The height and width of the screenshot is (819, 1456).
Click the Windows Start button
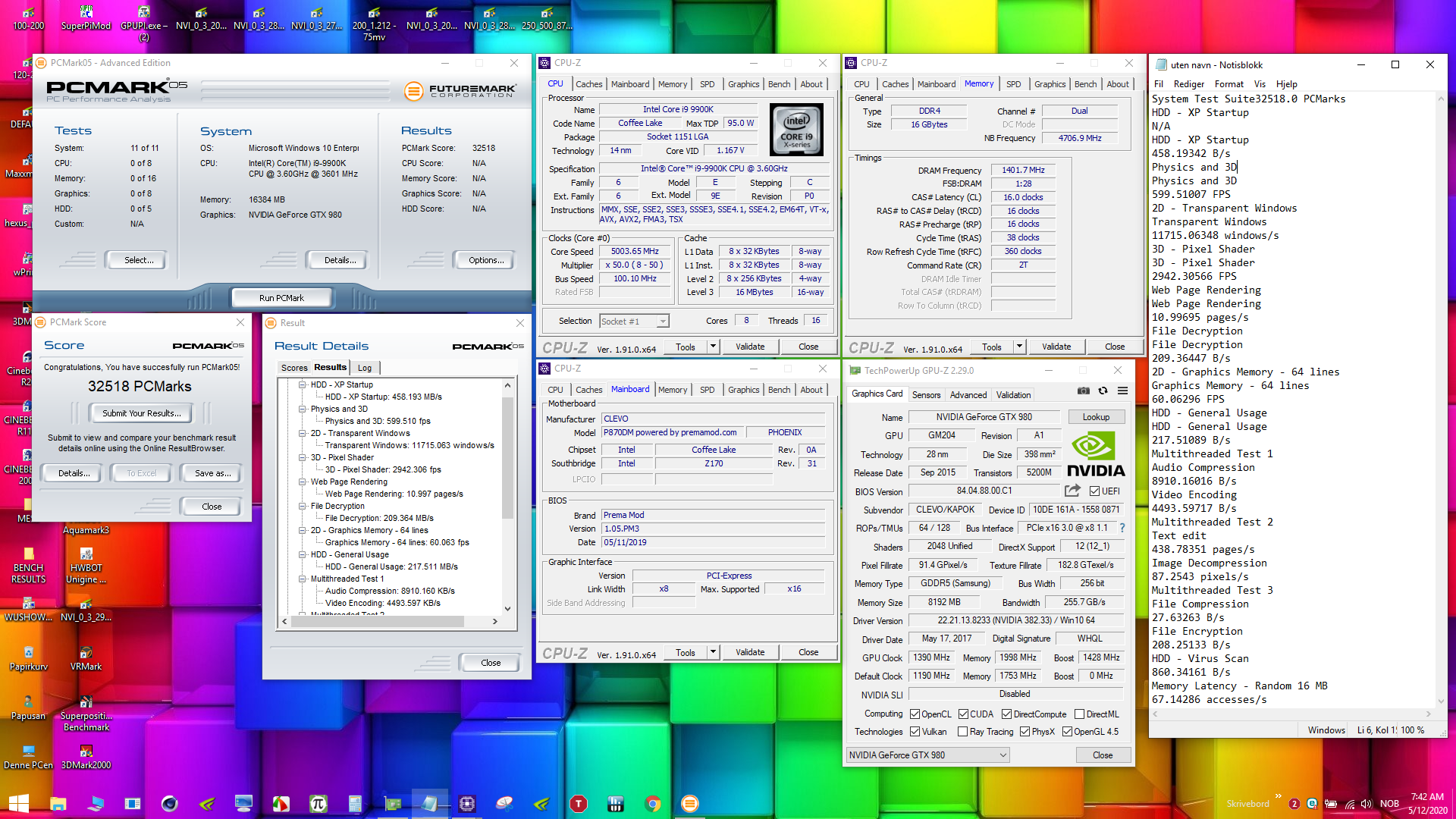18,804
